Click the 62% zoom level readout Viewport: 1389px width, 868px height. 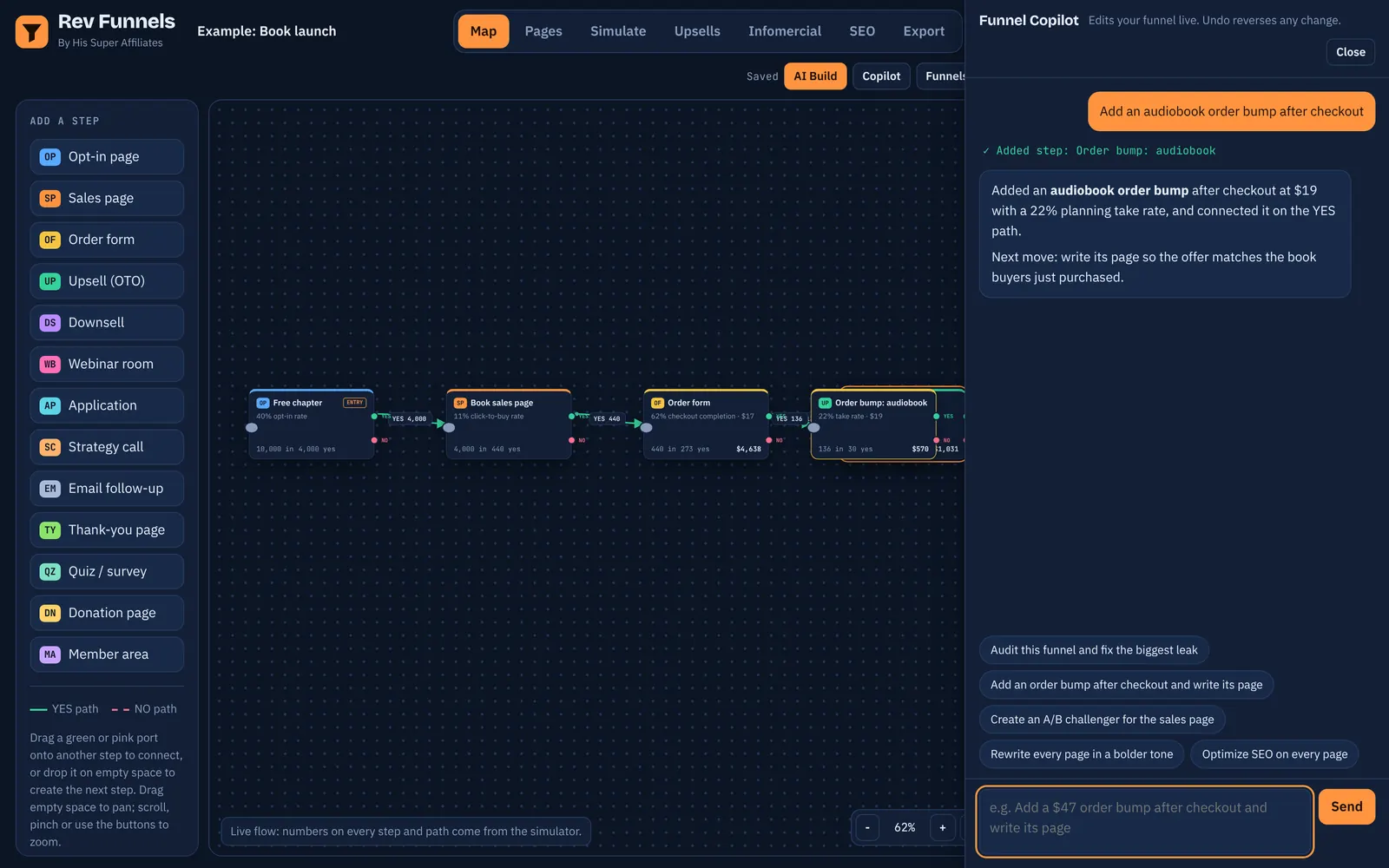point(905,828)
